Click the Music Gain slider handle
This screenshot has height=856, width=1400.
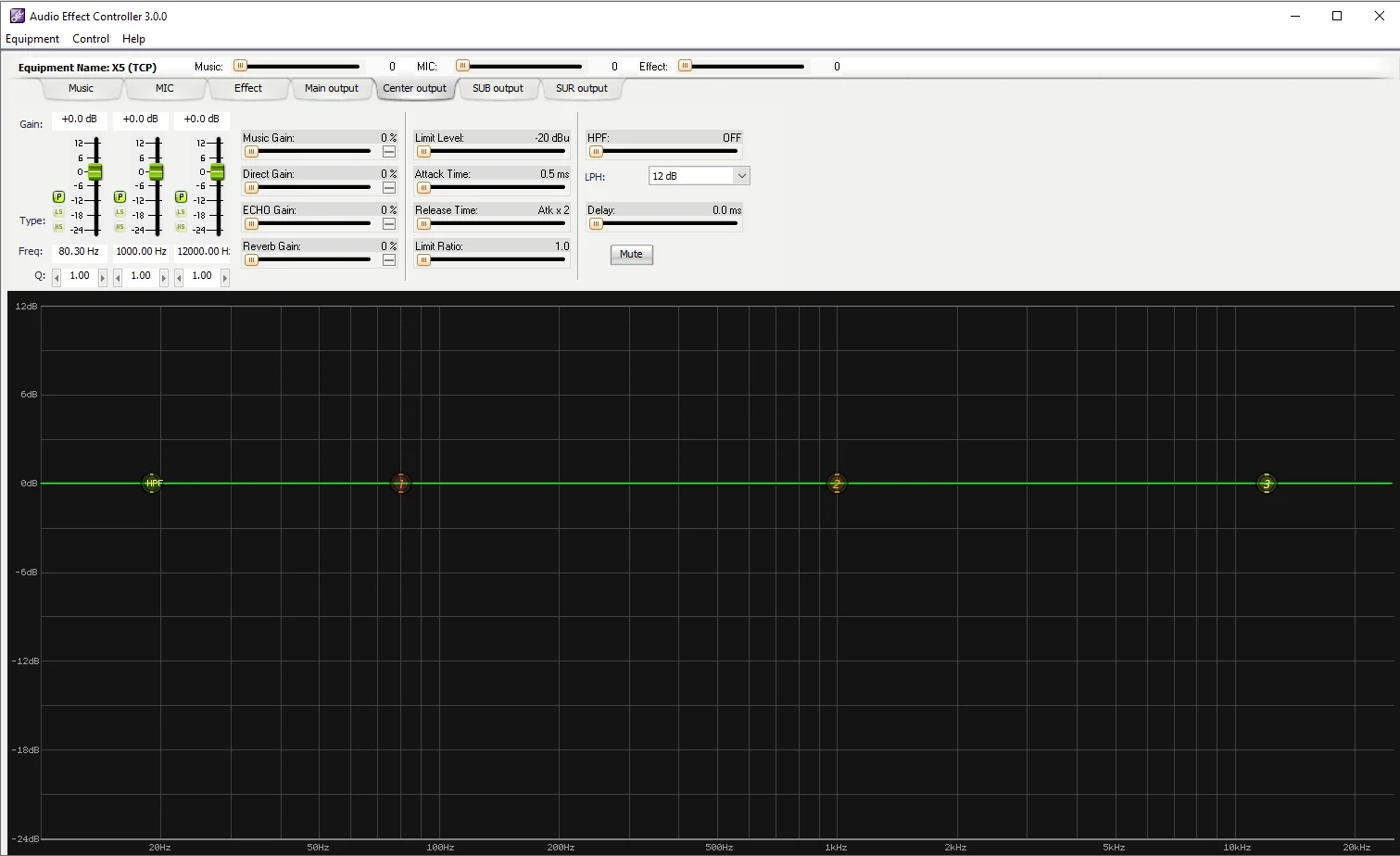251,152
